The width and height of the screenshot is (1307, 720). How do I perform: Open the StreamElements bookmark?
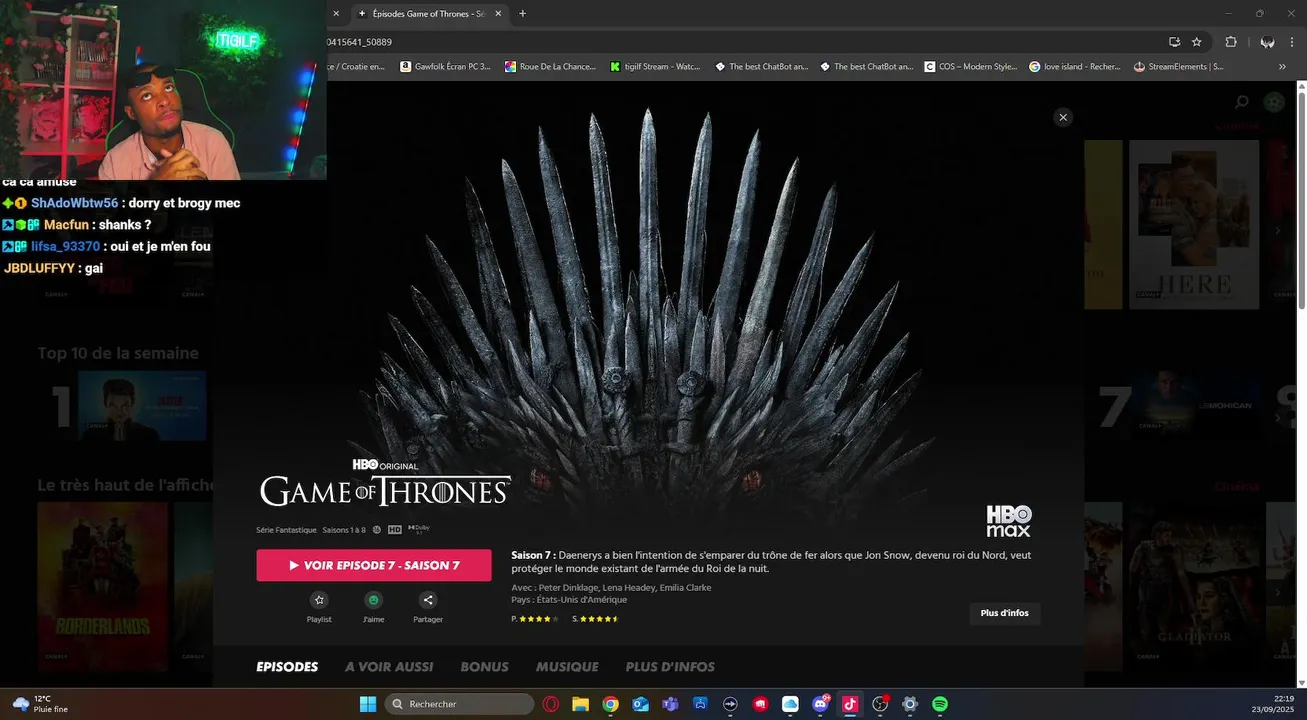(x=1178, y=67)
